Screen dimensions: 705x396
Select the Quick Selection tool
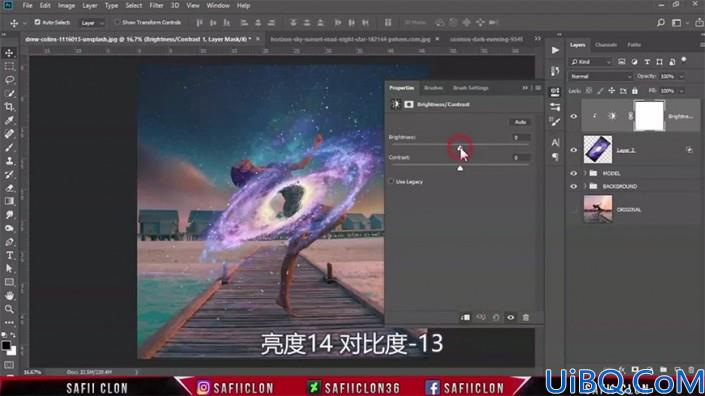pyautogui.click(x=9, y=93)
